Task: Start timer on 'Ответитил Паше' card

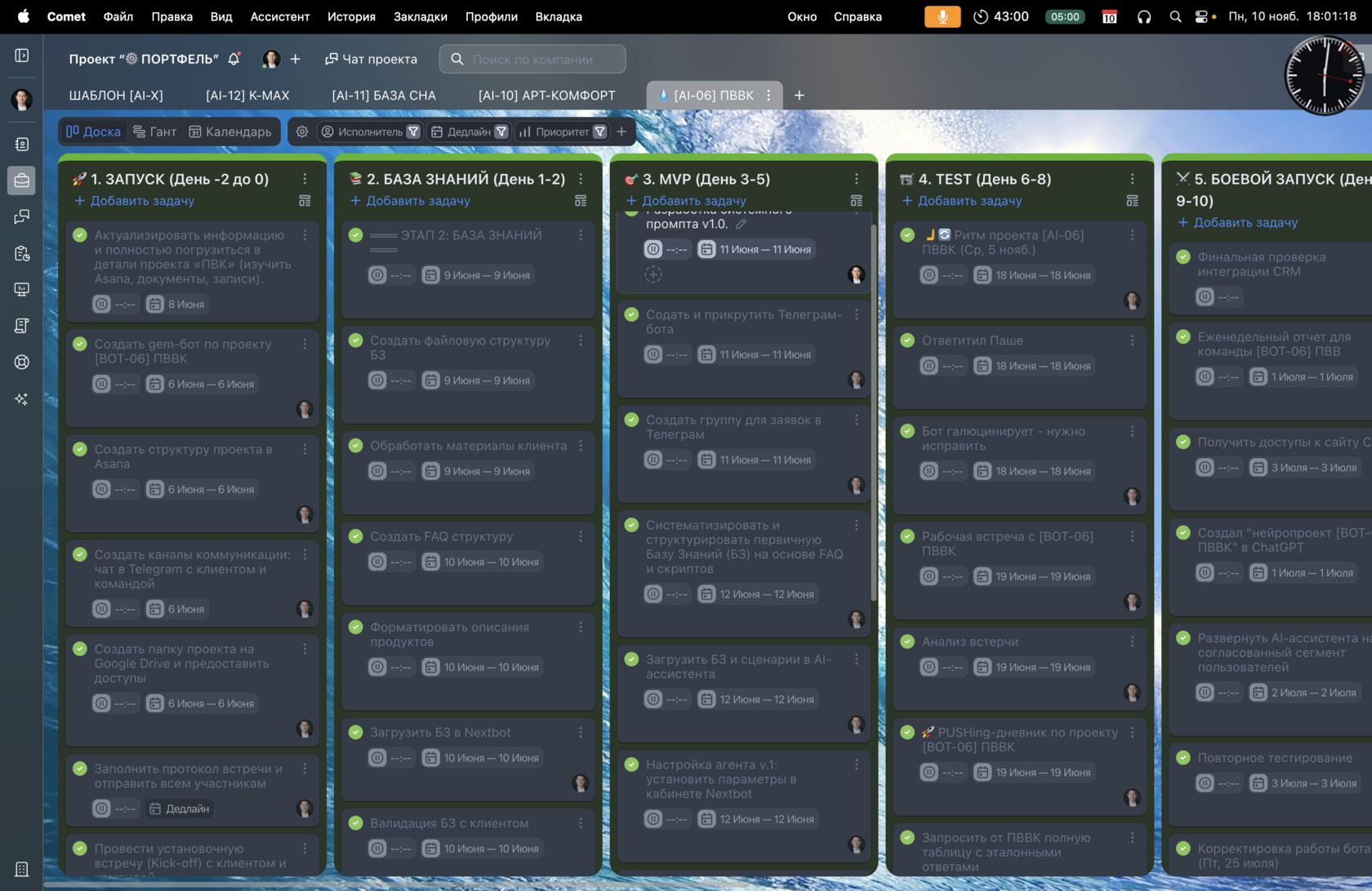Action: coord(929,366)
